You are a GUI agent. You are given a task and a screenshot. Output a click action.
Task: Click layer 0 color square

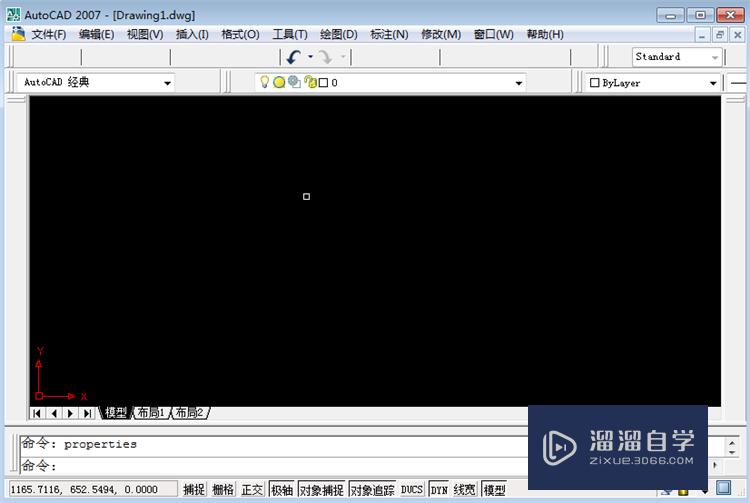tap(323, 83)
